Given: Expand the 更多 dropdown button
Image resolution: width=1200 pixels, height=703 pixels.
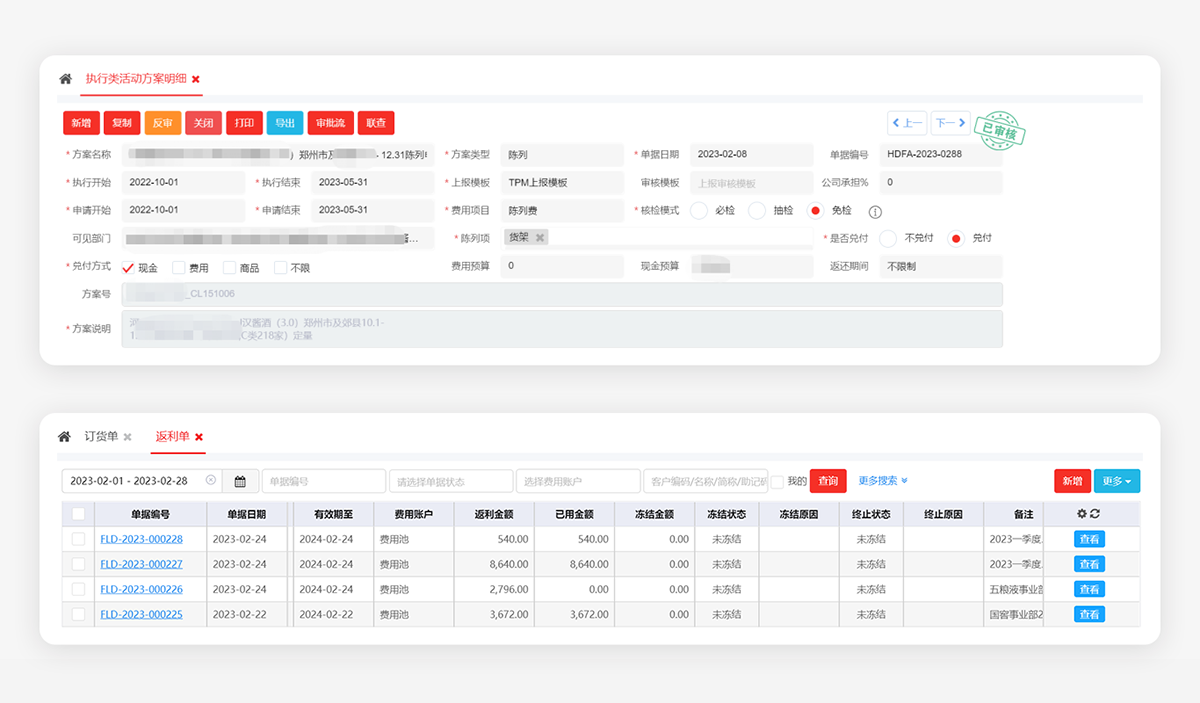Looking at the screenshot, I should click(1116, 481).
